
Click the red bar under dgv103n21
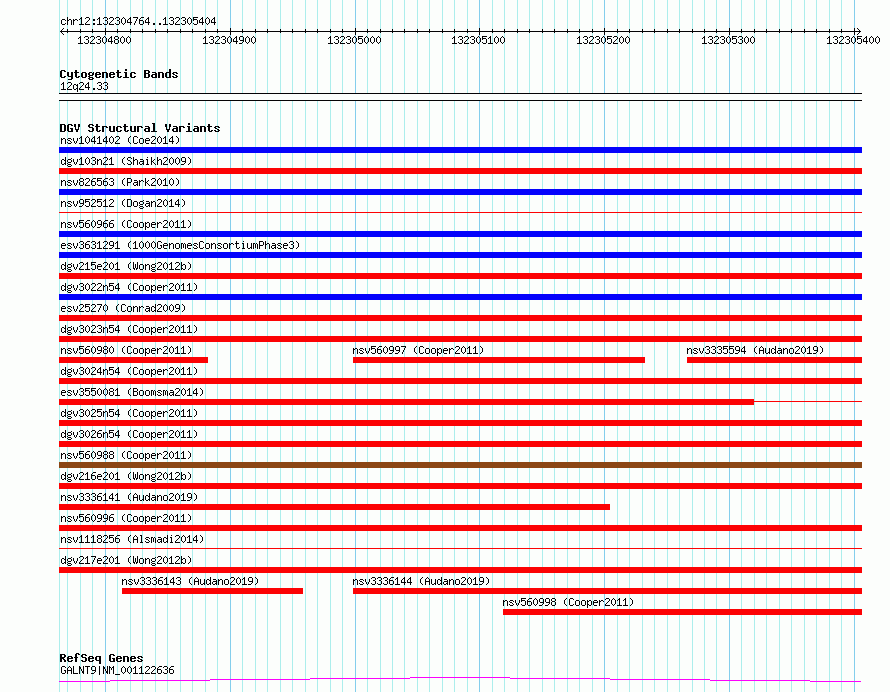click(460, 171)
